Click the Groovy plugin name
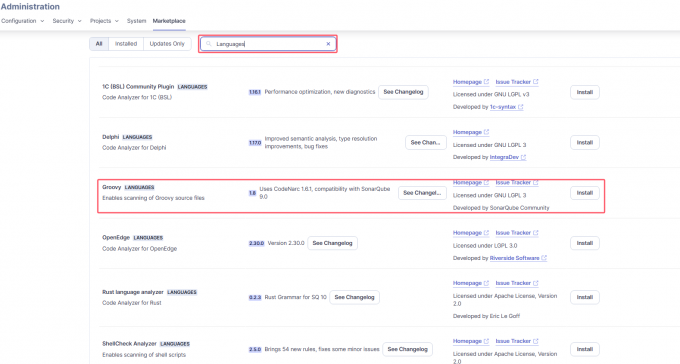Image resolution: width=680 pixels, height=364 pixels. 111,187
